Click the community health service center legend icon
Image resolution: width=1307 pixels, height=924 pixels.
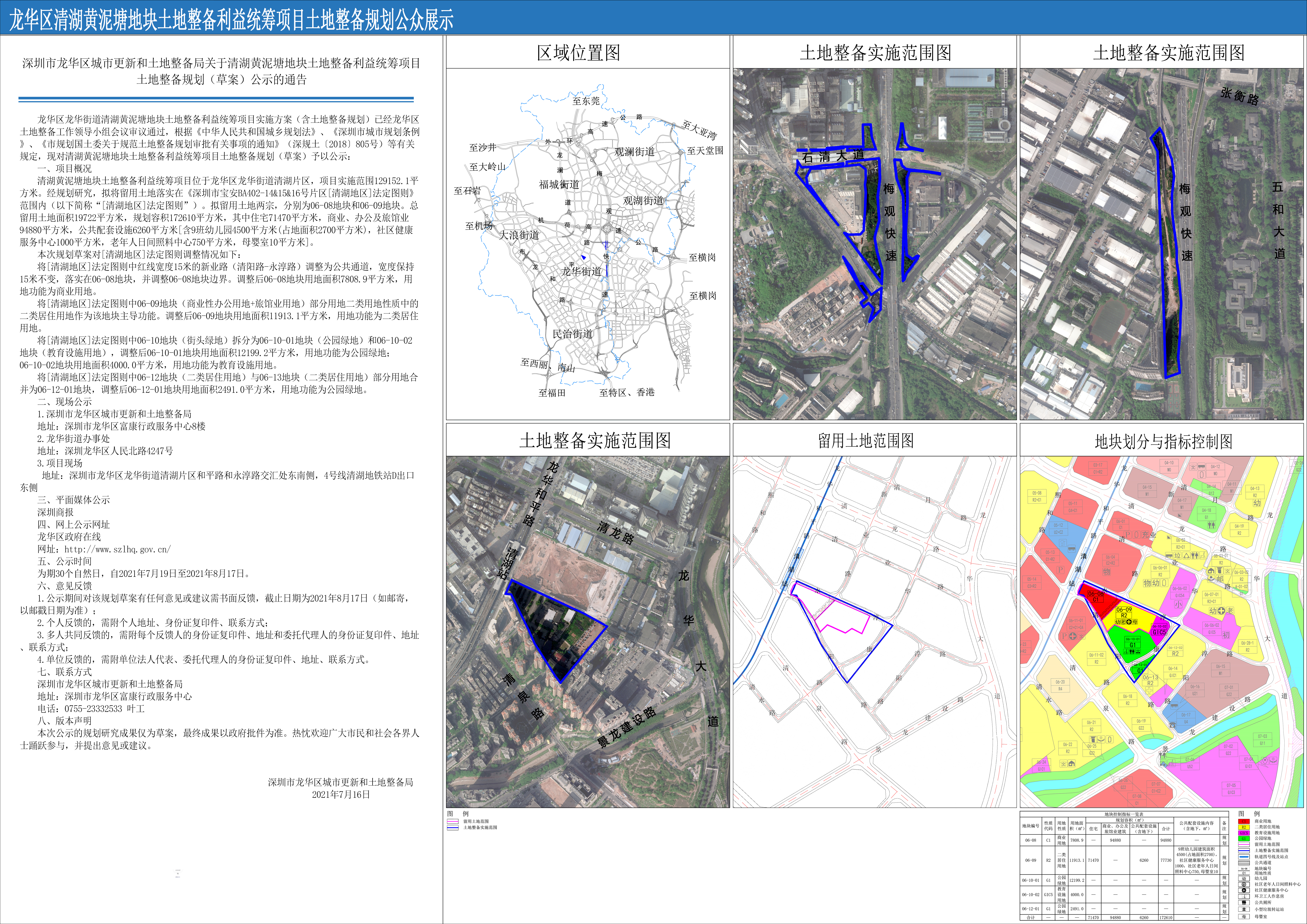point(1244,890)
